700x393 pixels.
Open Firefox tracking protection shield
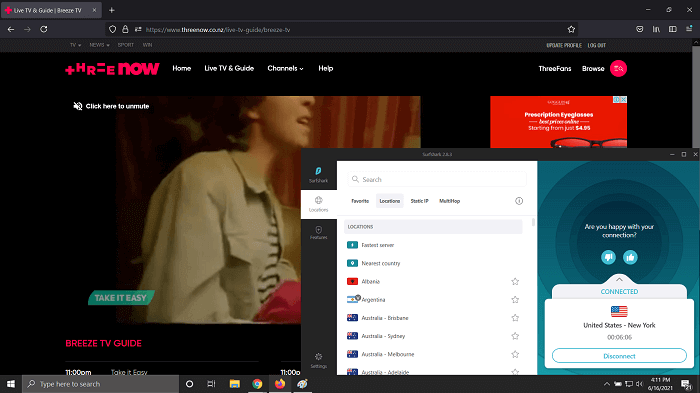112,29
